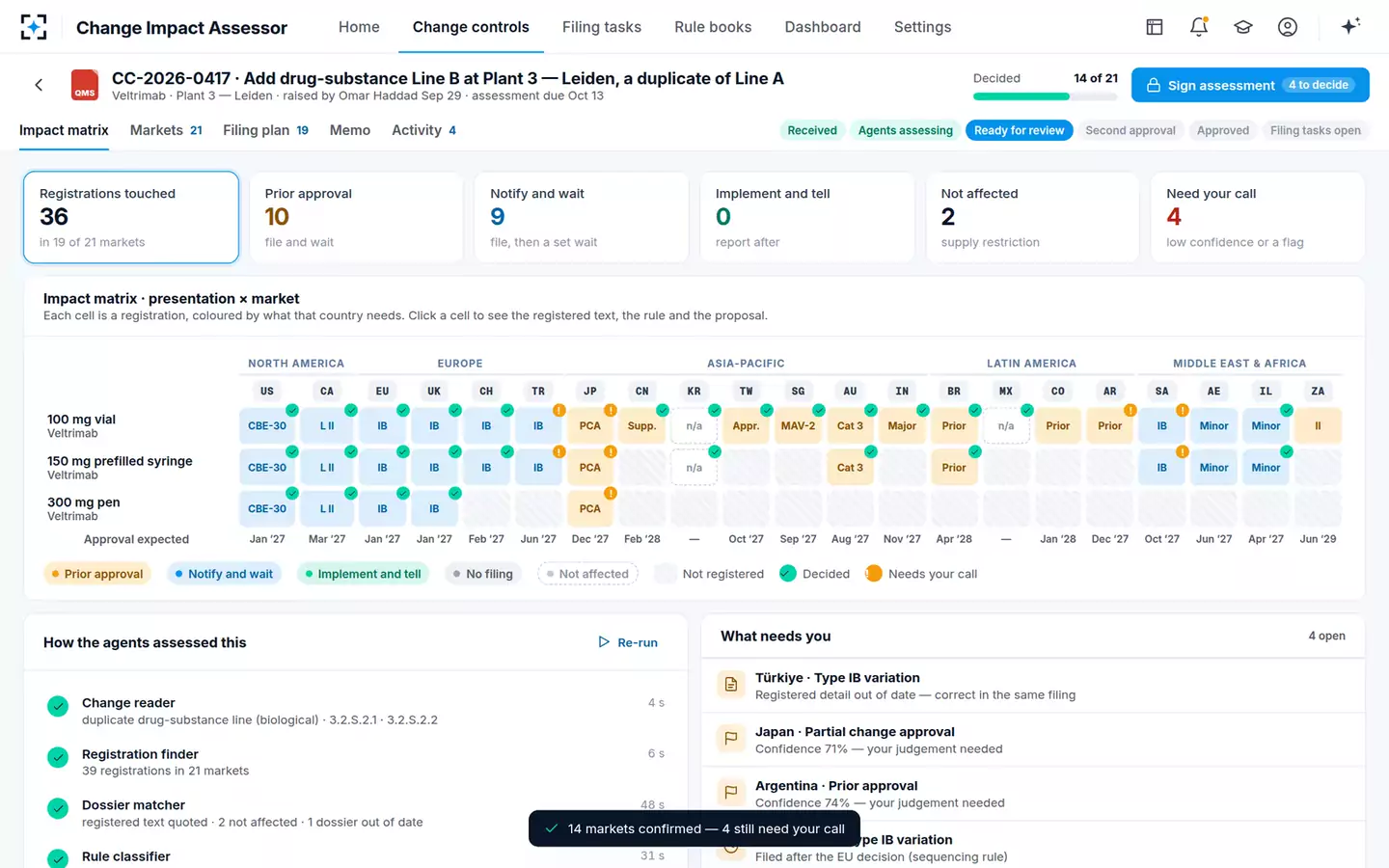Image resolution: width=1389 pixels, height=868 pixels.
Task: Switch to the Filing plan tab
Action: pos(265,130)
